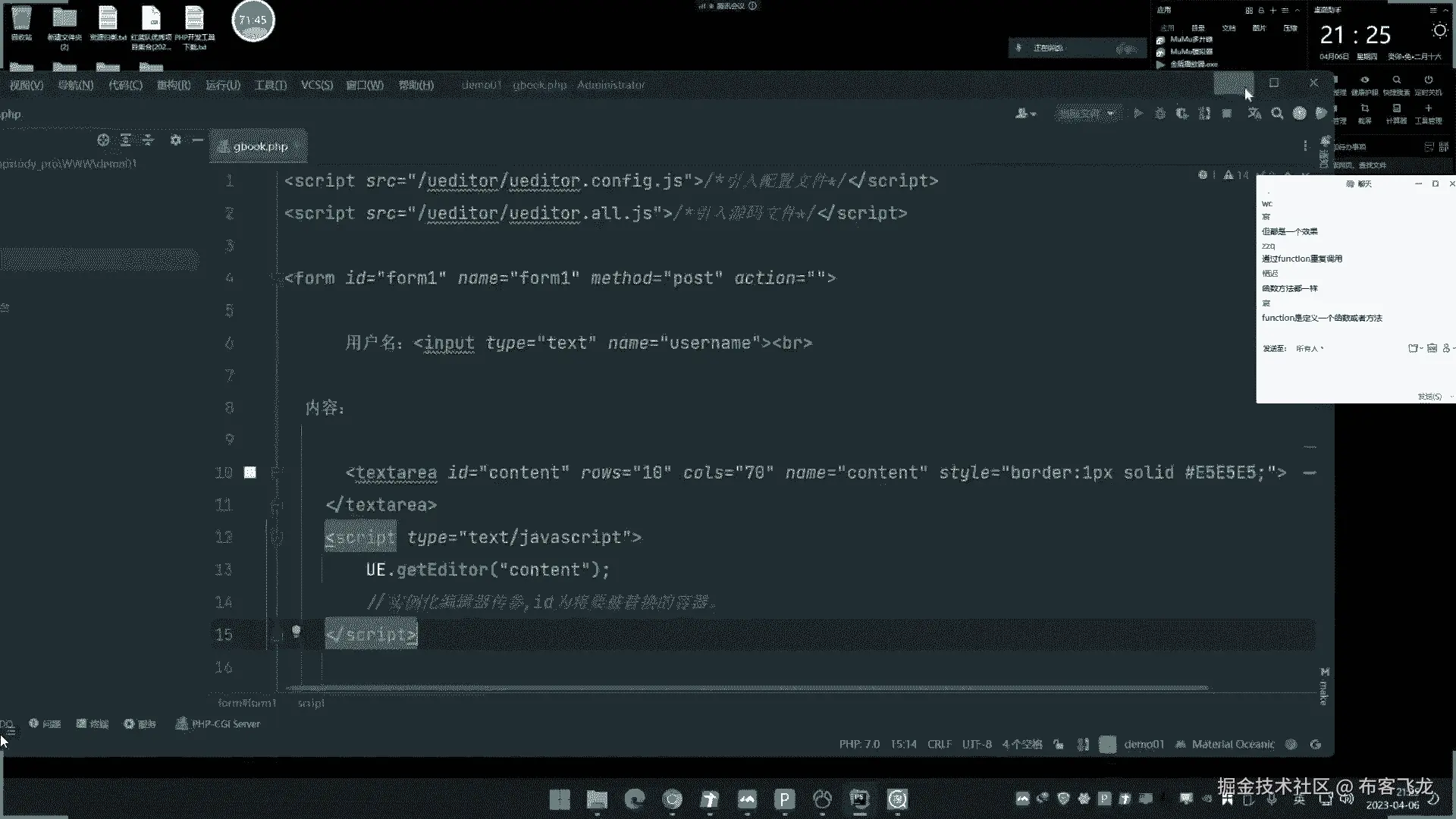
Task: Open the run configuration dropdown
Action: 1086,114
